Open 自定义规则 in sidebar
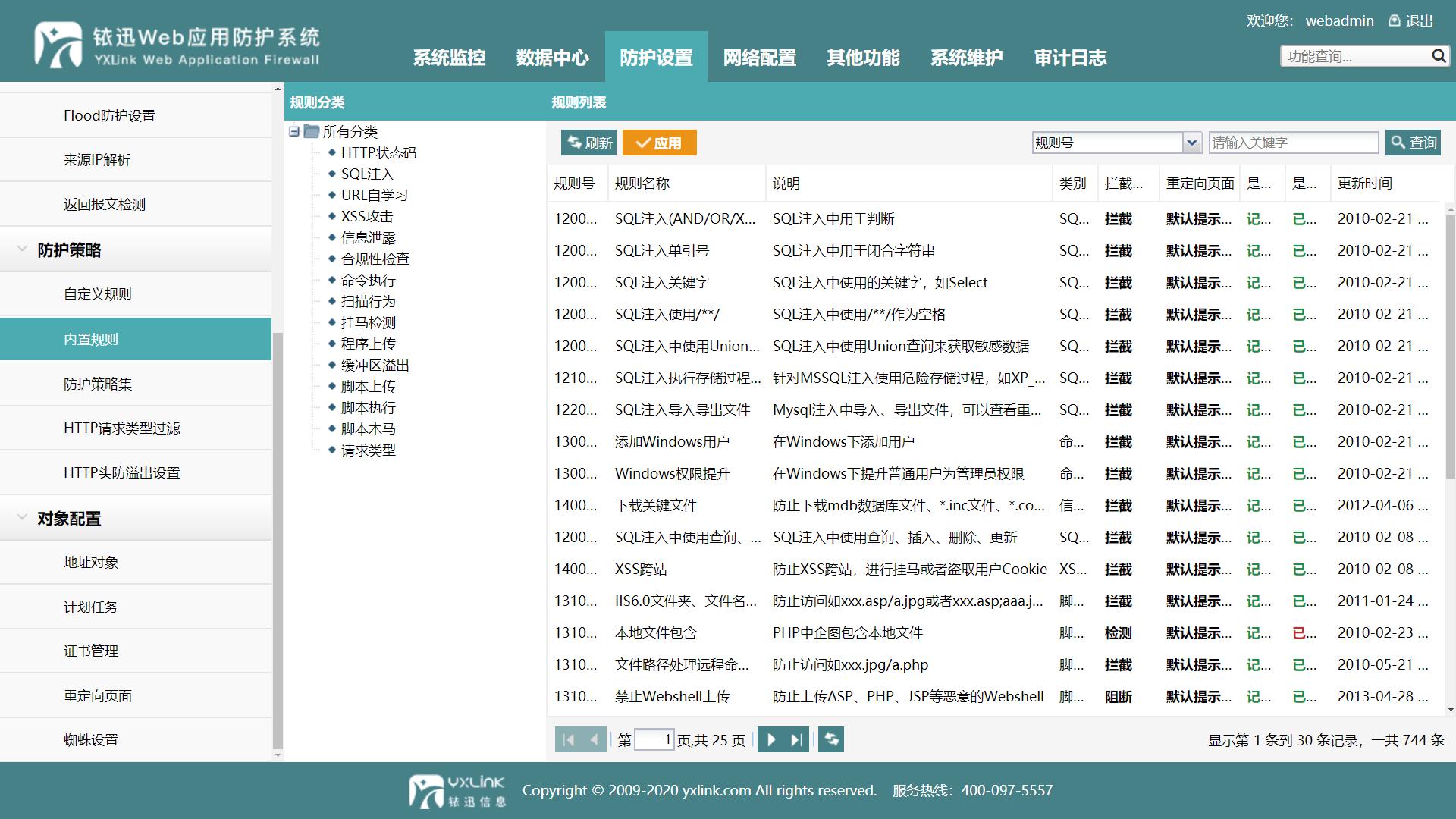 pyautogui.click(x=136, y=293)
